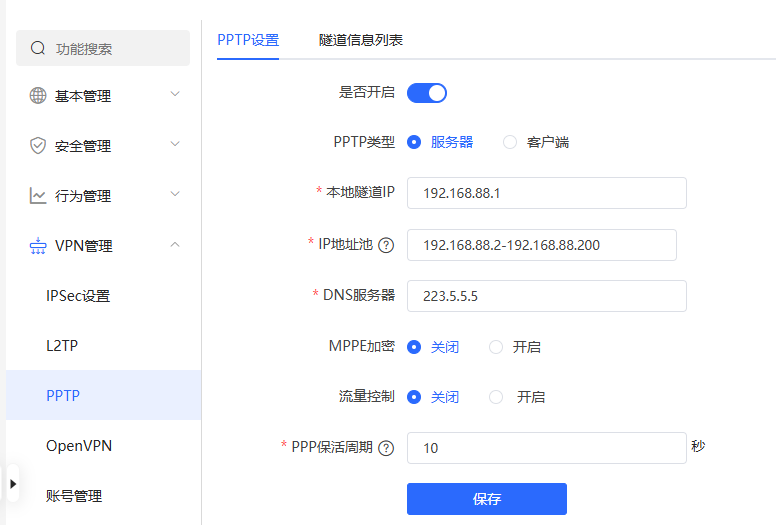Collapse the VPN管理 chevron
This screenshot has height=525, width=776.
(x=175, y=244)
